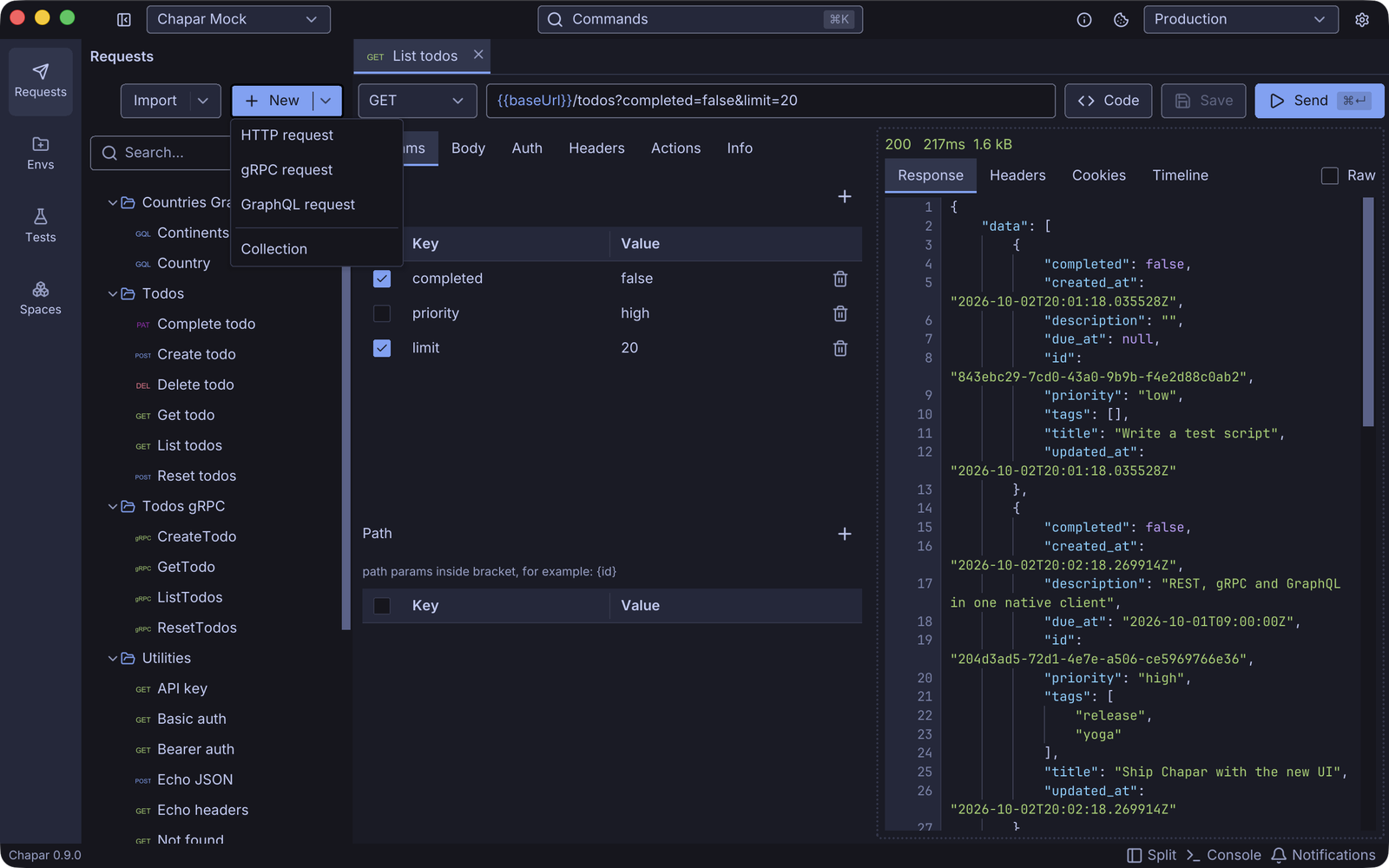Toggle Split view in status bar
This screenshot has height=868, width=1389.
pos(1152,855)
